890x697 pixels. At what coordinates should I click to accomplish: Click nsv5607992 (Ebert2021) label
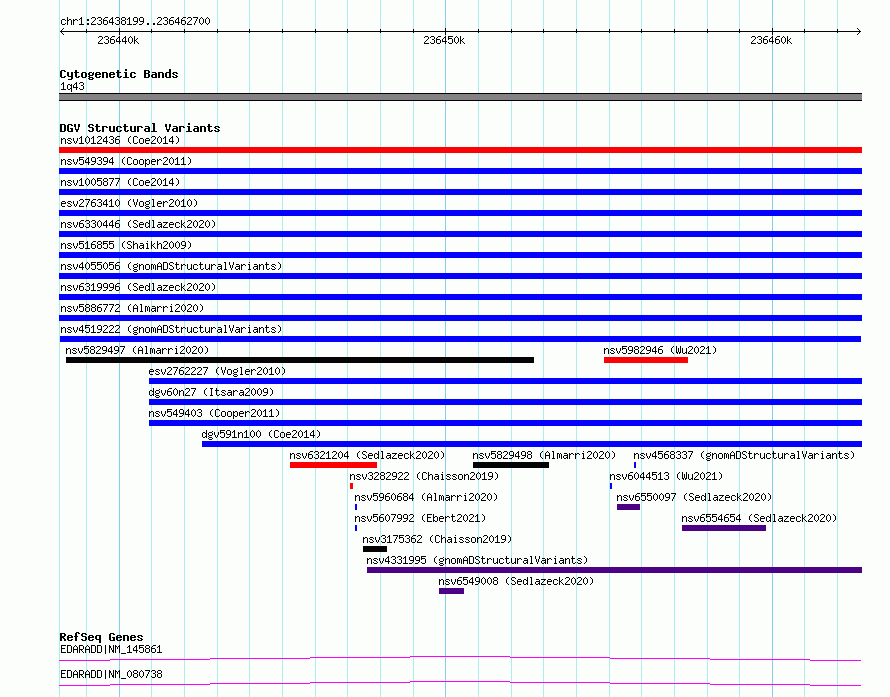(420, 518)
